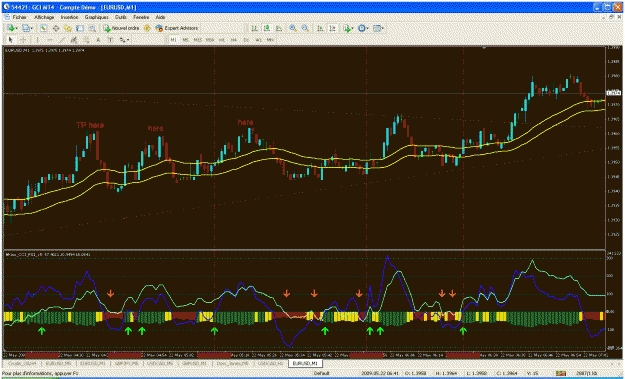Viewport: 625px width, 379px height.
Task: Expand the profiles dropdown arrow
Action: point(31,28)
